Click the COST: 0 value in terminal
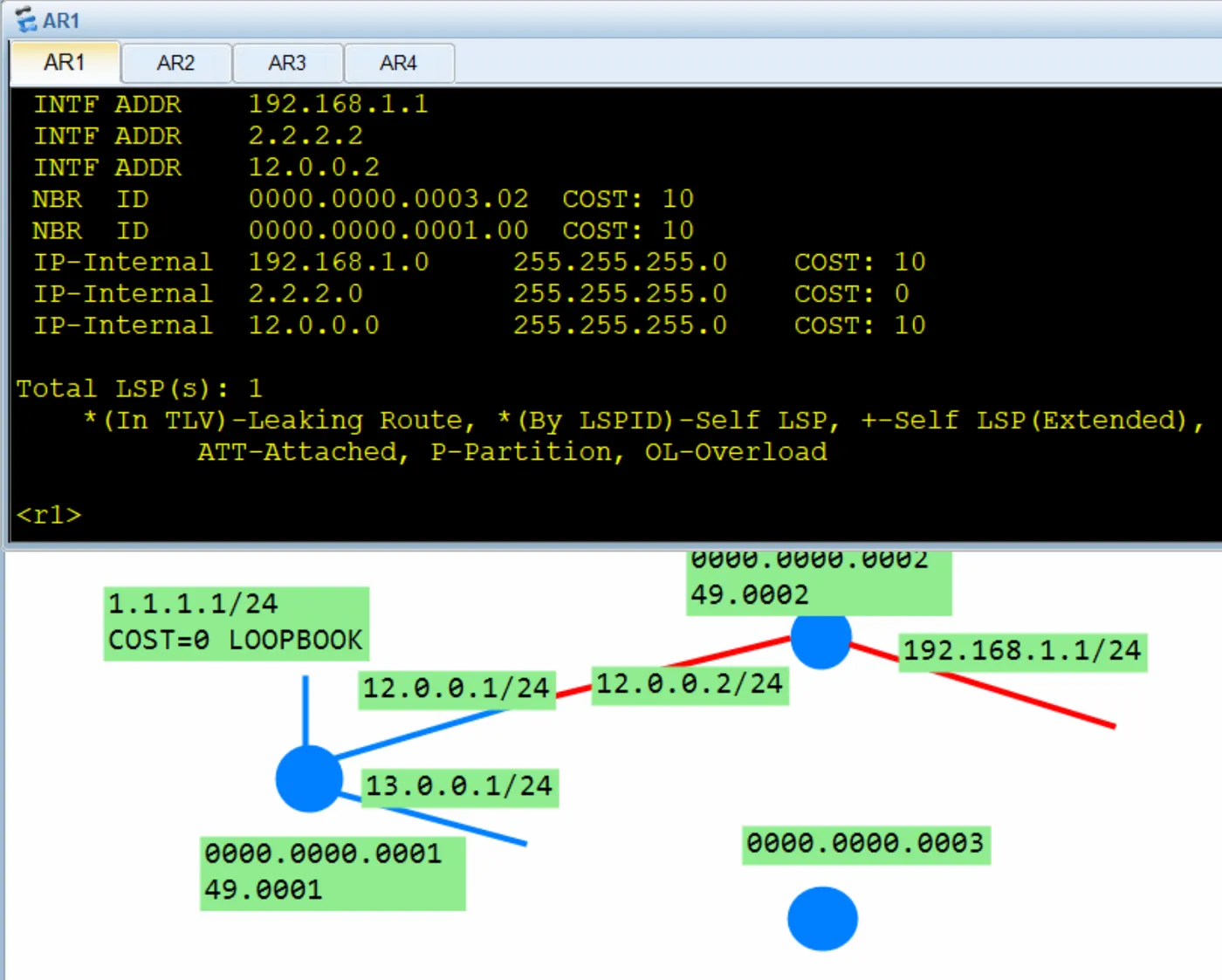1222x980 pixels. coord(852,293)
